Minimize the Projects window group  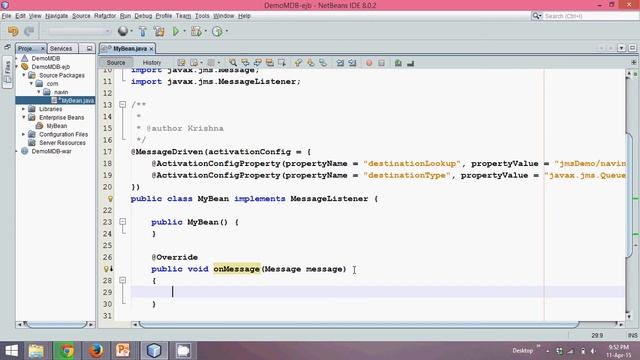pos(89,48)
